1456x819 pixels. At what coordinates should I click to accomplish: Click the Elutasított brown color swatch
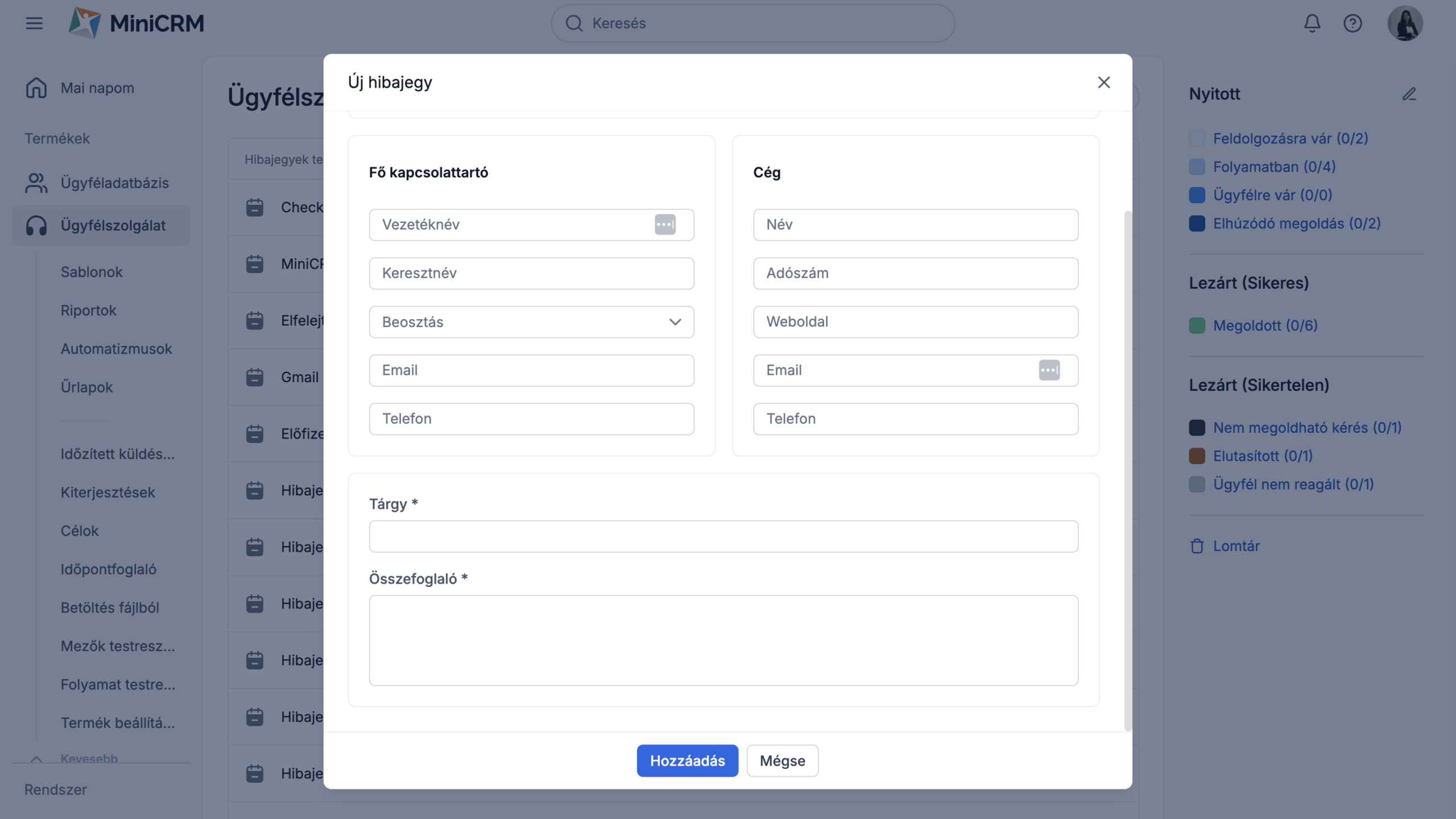click(1197, 456)
